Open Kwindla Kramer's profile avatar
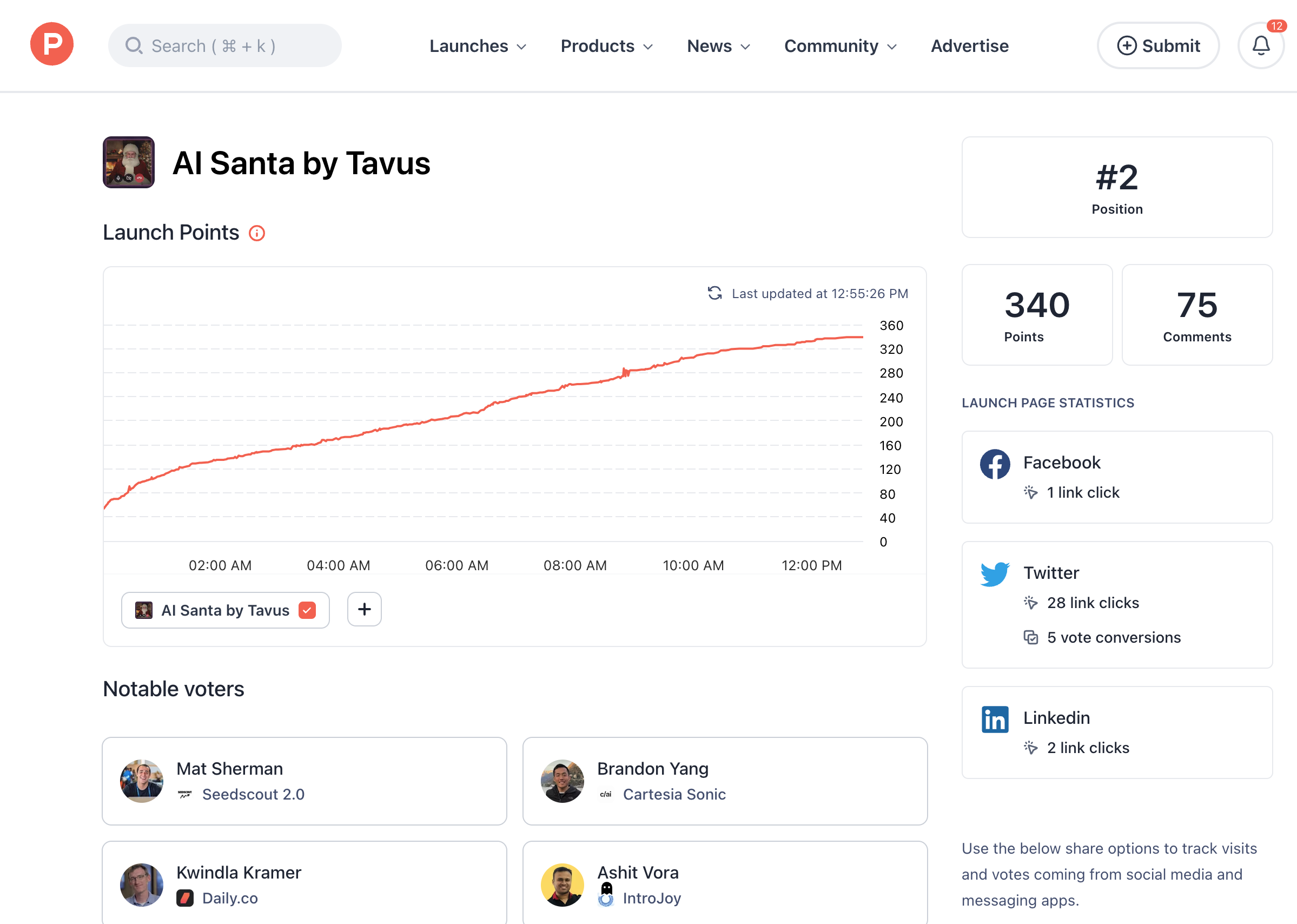Image resolution: width=1297 pixels, height=924 pixels. [142, 885]
